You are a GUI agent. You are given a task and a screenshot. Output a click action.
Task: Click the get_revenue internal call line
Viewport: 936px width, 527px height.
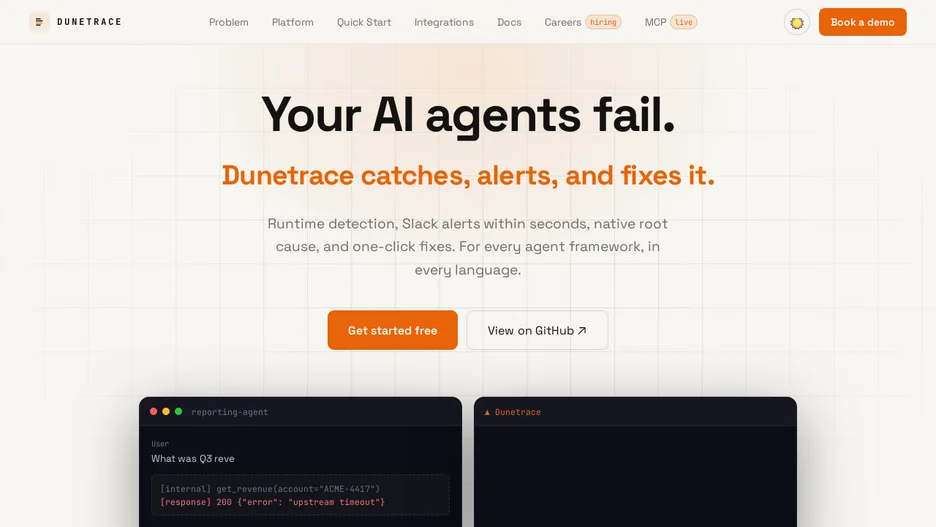click(x=270, y=489)
